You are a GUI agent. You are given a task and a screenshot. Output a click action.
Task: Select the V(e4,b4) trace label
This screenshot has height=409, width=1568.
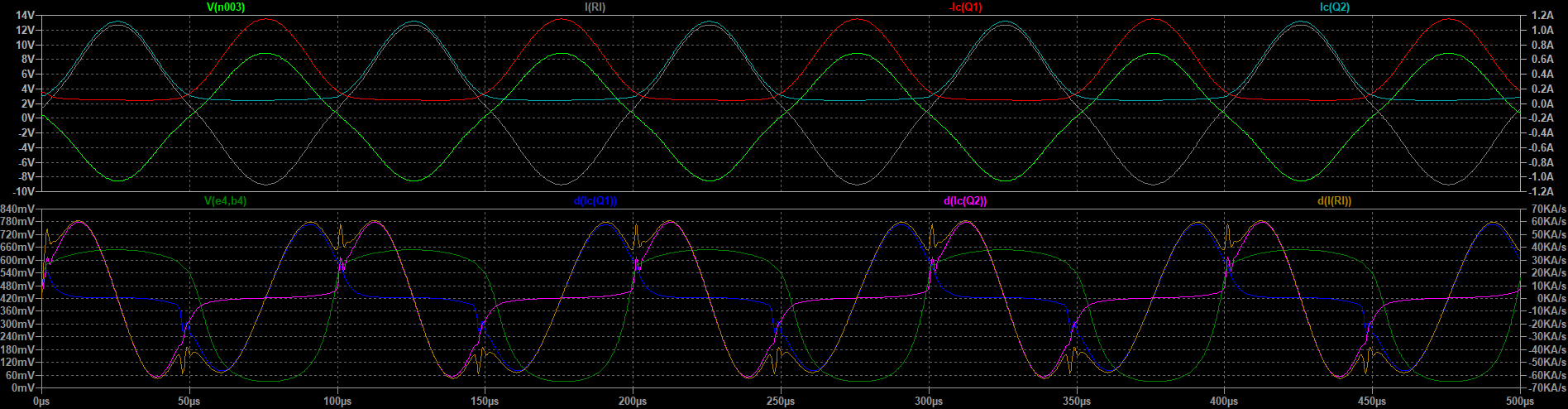(x=225, y=201)
